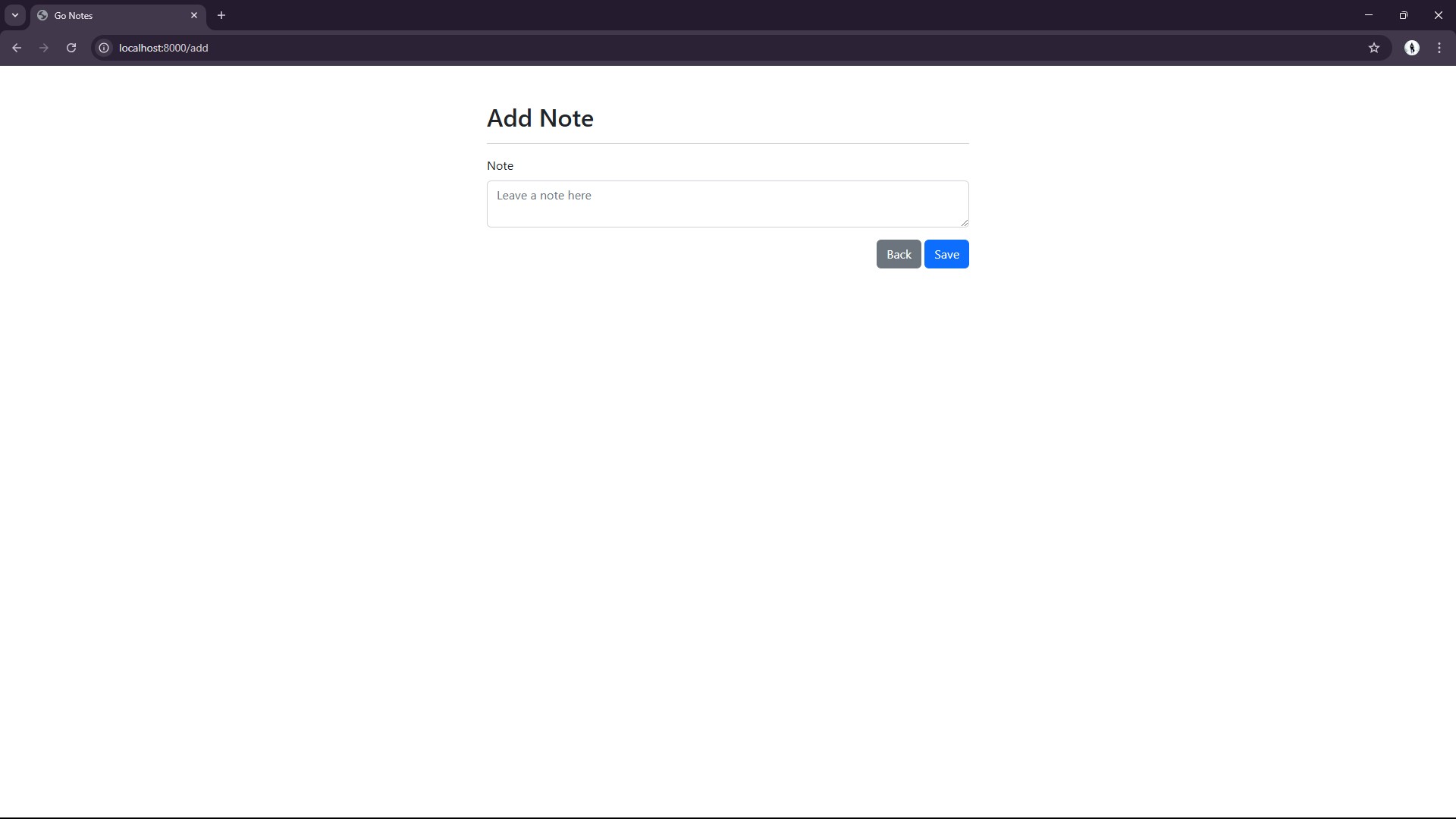Focus the 'Leave a note here' textarea
Viewport: 1456px width, 819px height.
click(x=728, y=204)
